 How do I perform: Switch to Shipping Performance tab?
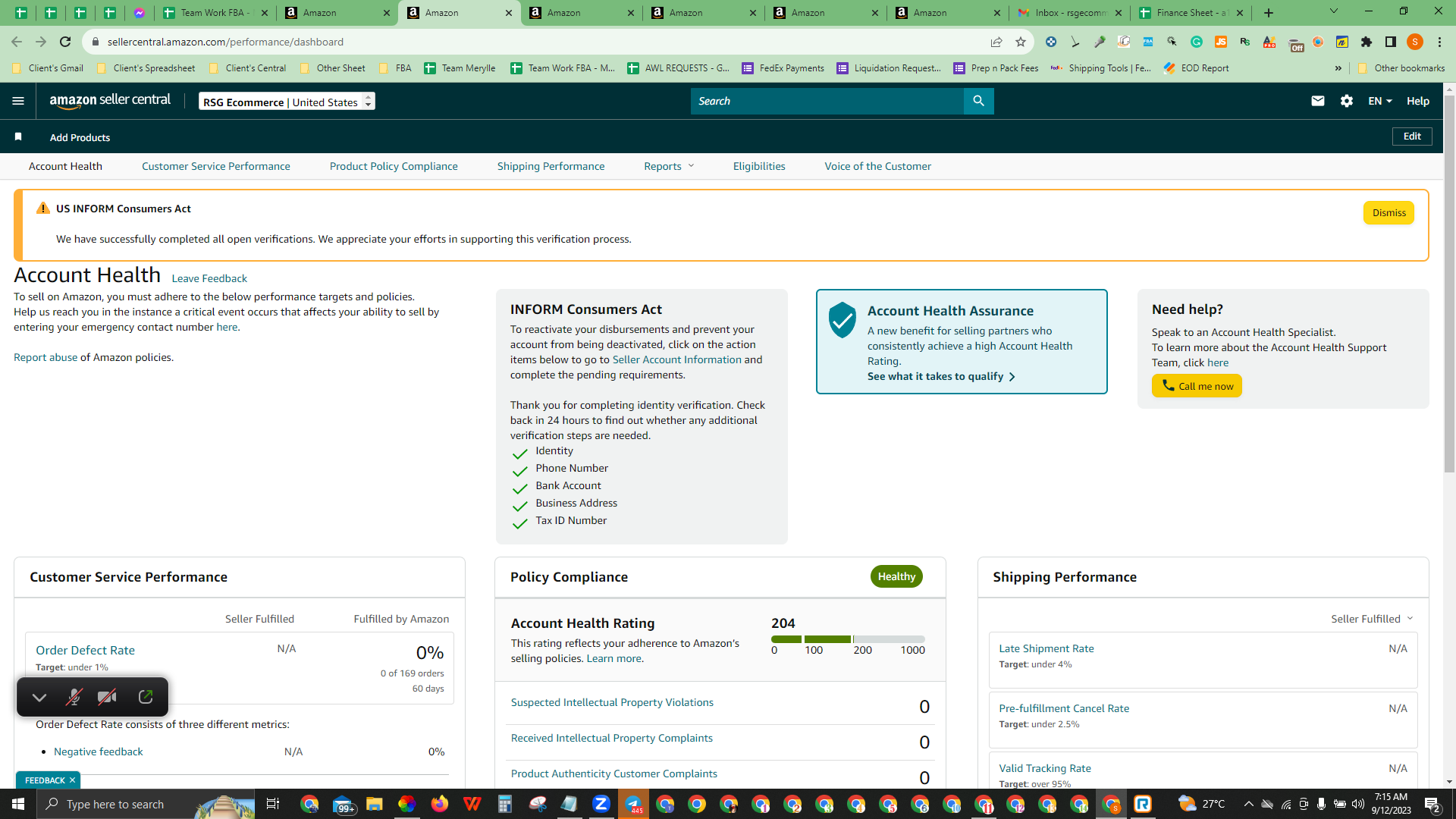point(551,166)
